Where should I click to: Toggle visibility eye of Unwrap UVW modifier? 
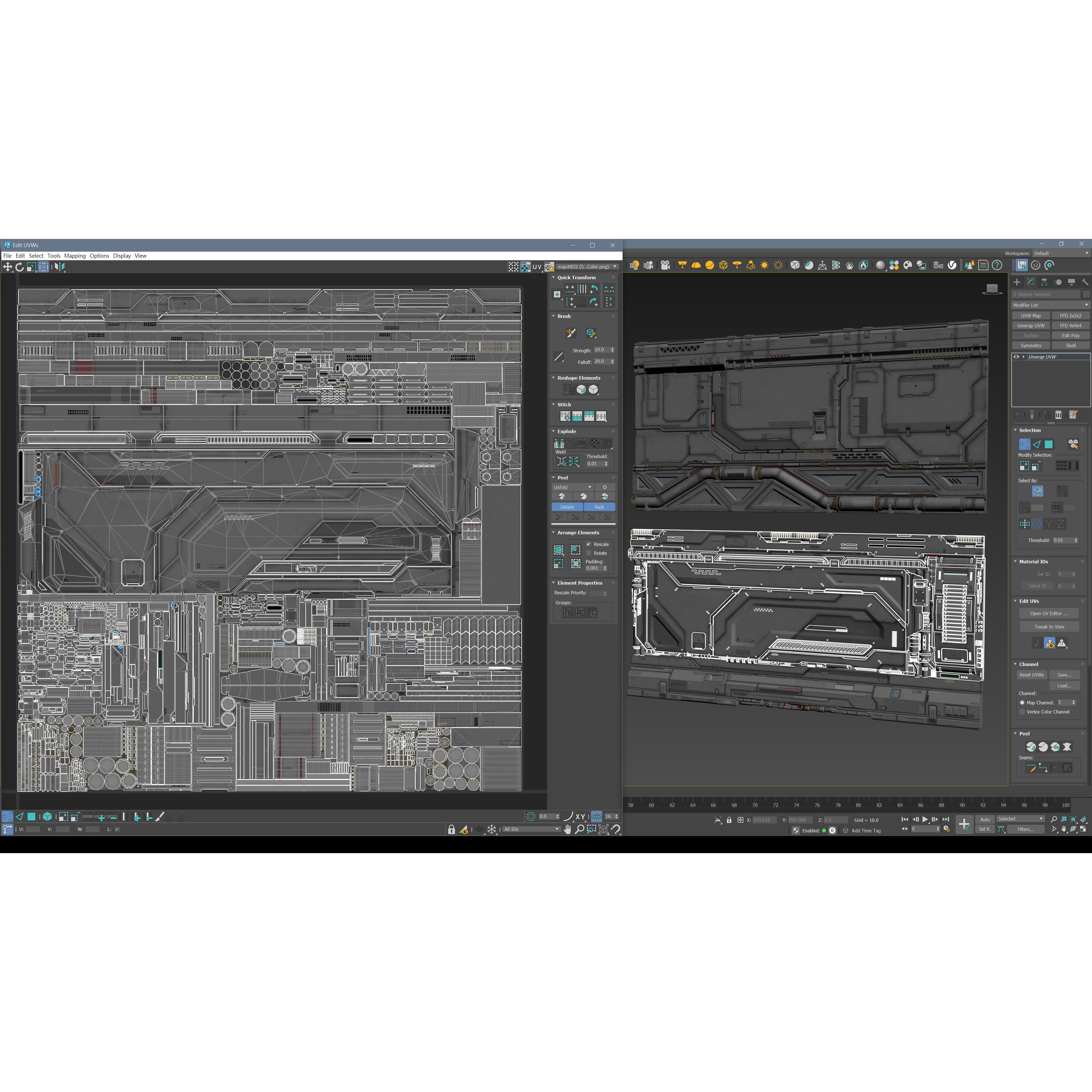[1016, 357]
